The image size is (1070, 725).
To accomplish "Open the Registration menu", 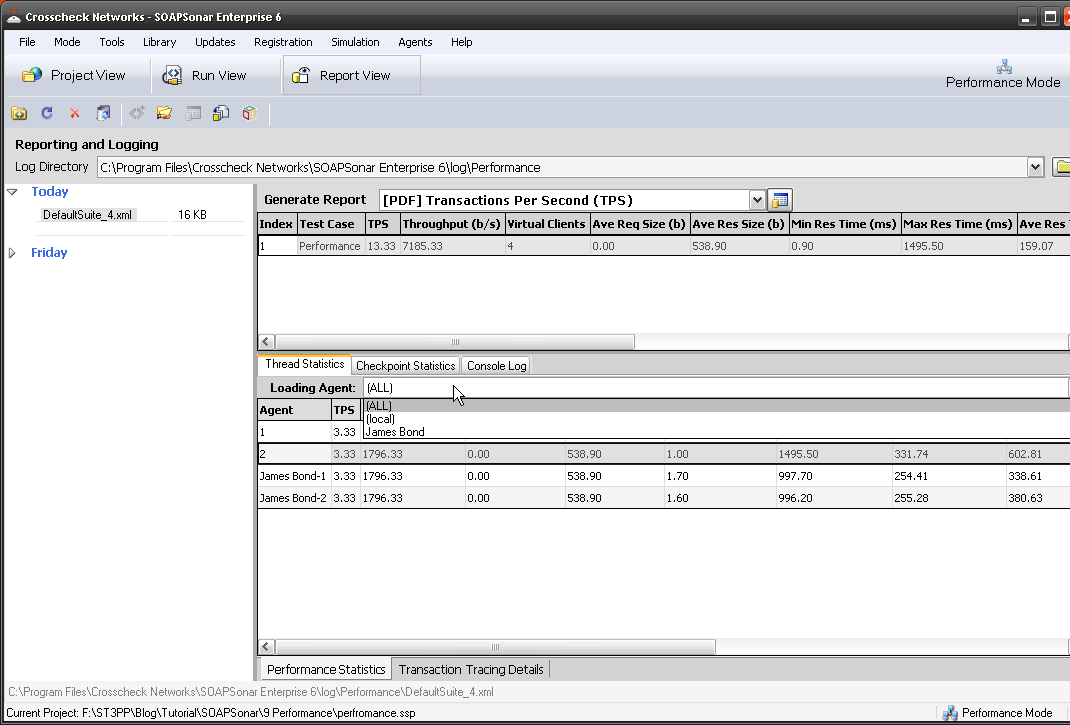I will click(283, 42).
